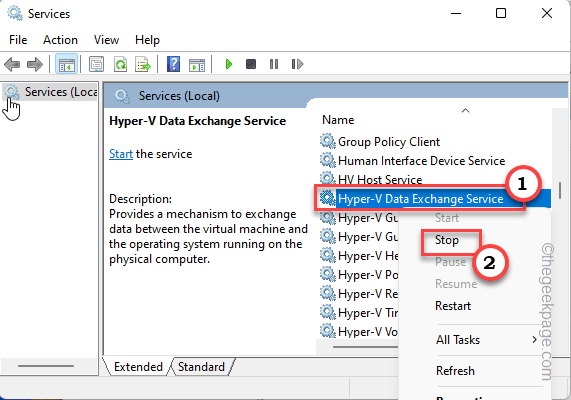Screen dimensions: 571x400
Task: Minimize the Services window
Action: click(456, 13)
